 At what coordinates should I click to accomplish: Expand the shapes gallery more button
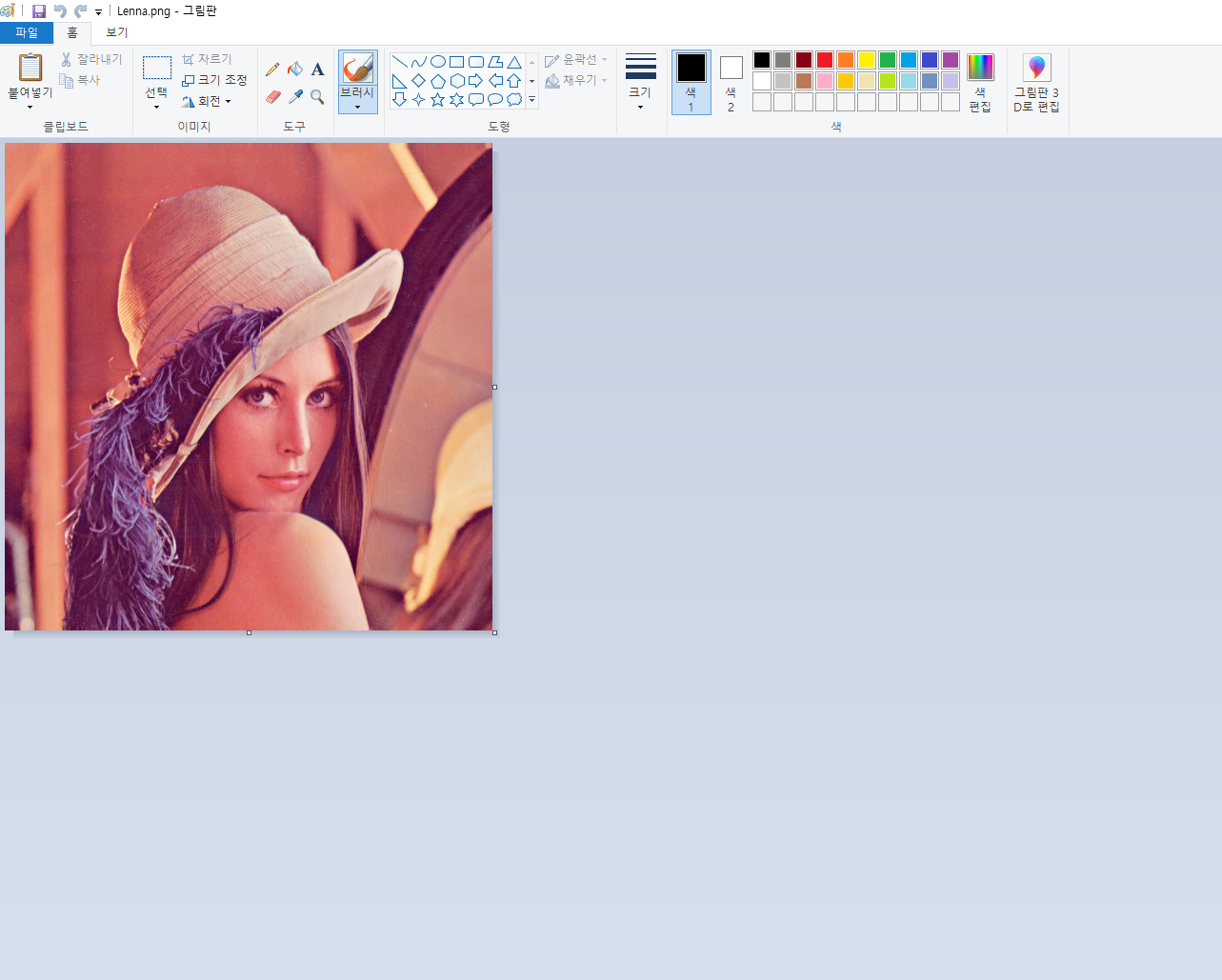[531, 99]
